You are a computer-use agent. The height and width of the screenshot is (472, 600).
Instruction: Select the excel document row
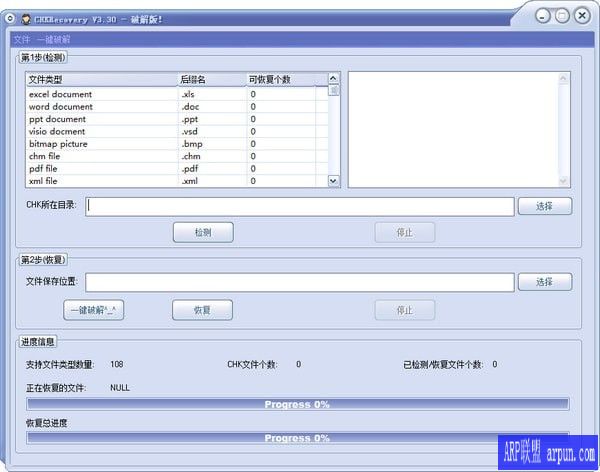[x=177, y=94]
